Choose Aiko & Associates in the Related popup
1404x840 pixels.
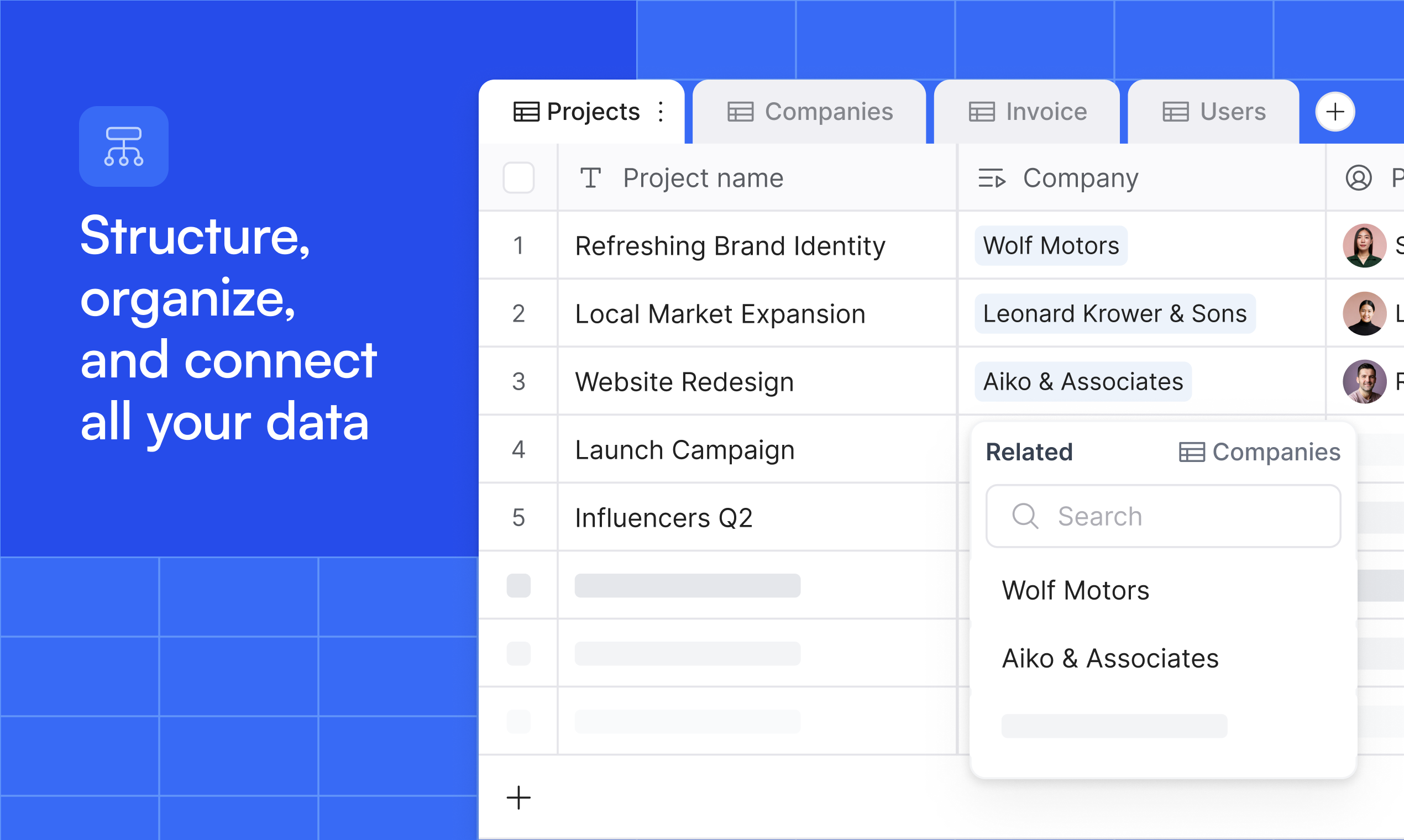[x=1109, y=658]
